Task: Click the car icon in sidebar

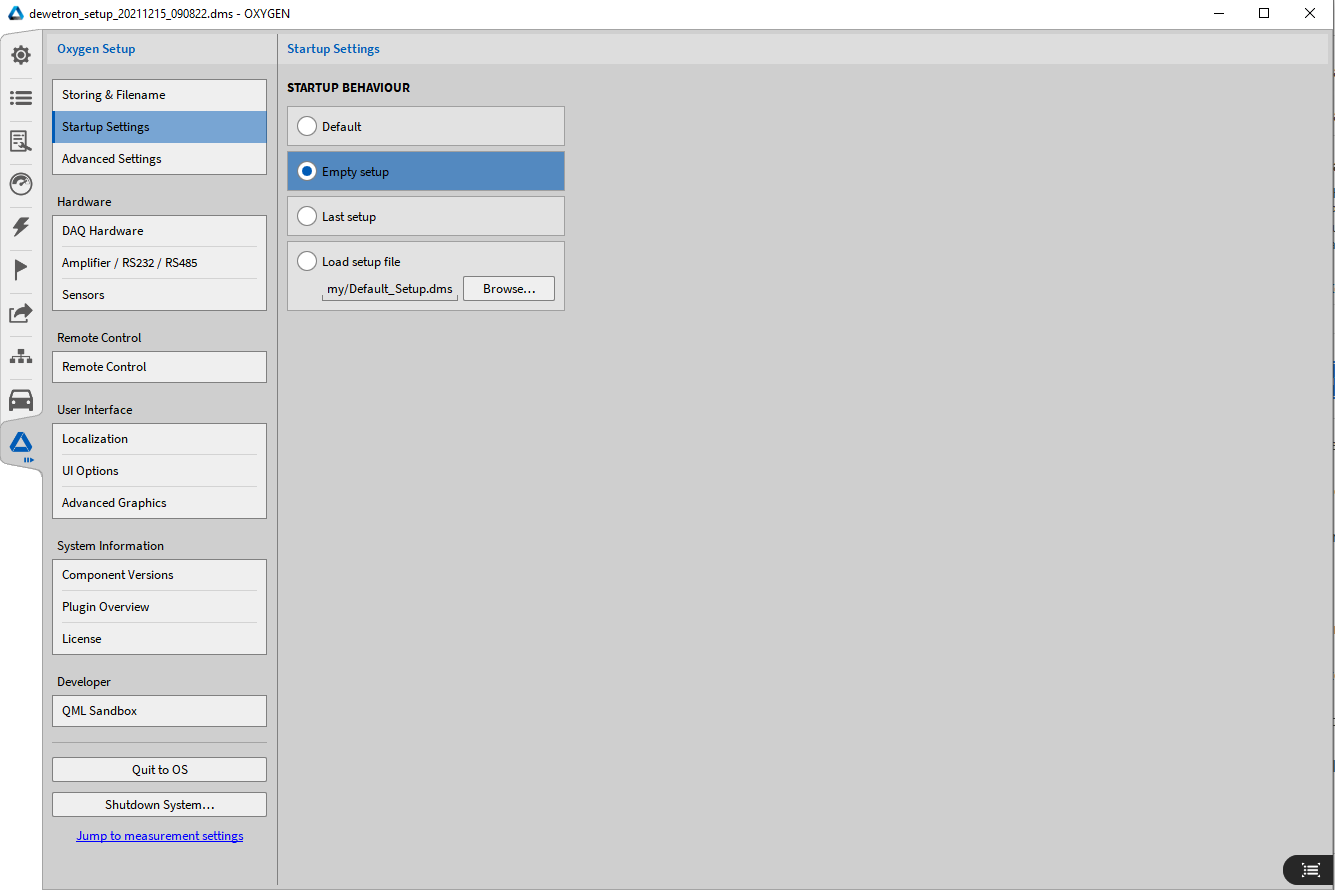Action: pyautogui.click(x=21, y=401)
